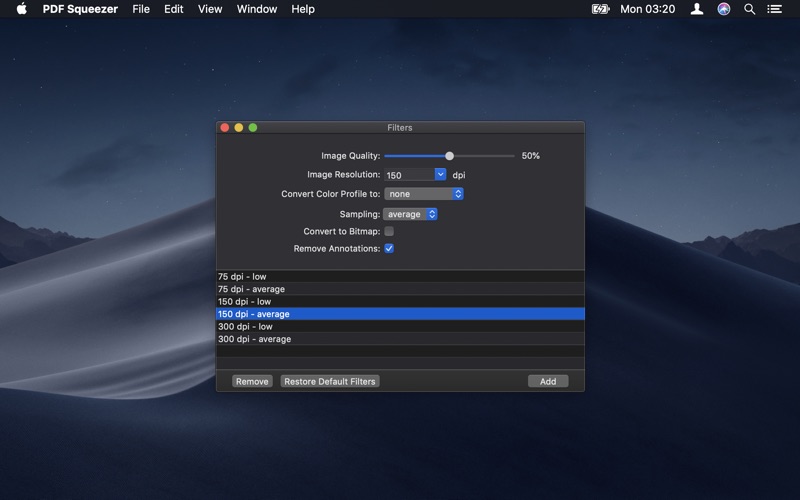Viewport: 800px width, 500px height.
Task: Open Spotlight search
Action: tap(749, 9)
